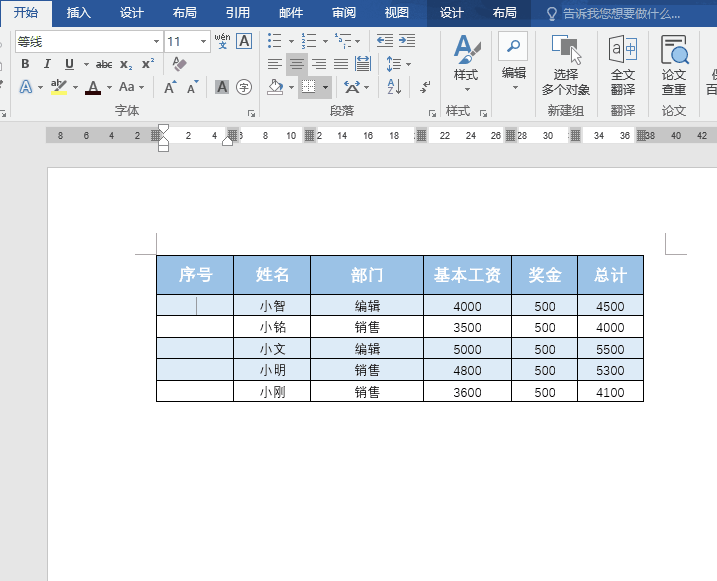
Task: Click the sort A-Z icon
Action: [x=394, y=87]
